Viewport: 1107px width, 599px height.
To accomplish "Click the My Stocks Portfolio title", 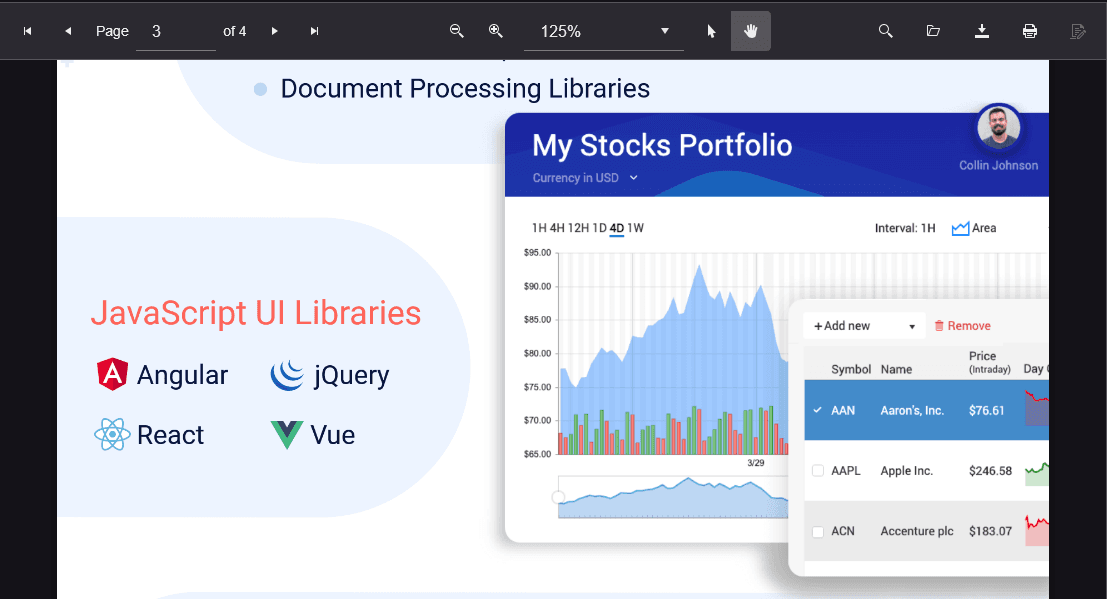I will [x=662, y=146].
